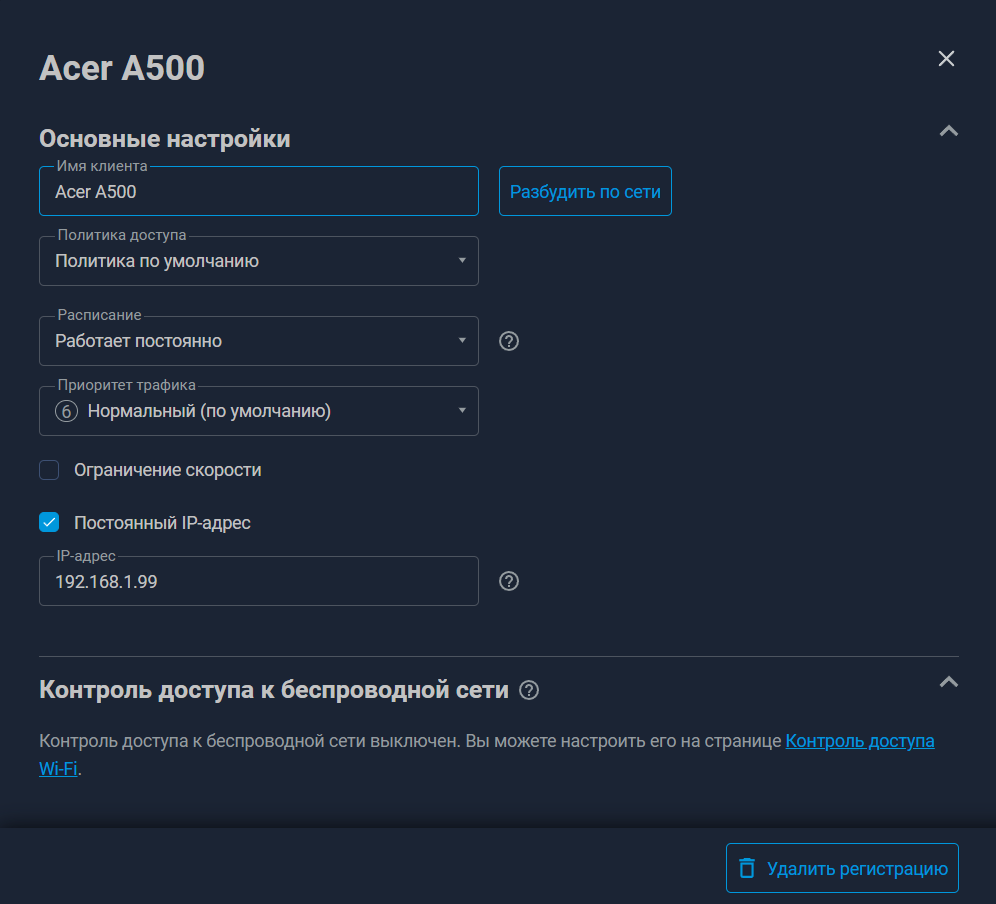Screen dimensions: 996x904
Task: Click the Acer A500 dialog title
Action: point(122,68)
